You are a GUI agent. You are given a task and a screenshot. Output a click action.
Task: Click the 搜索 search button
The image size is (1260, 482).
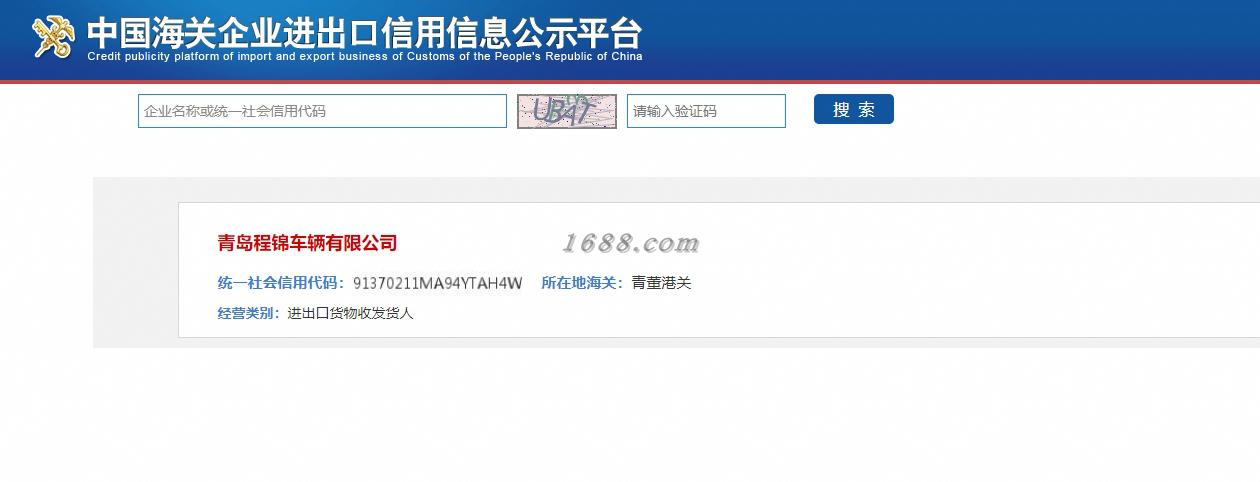(x=853, y=109)
